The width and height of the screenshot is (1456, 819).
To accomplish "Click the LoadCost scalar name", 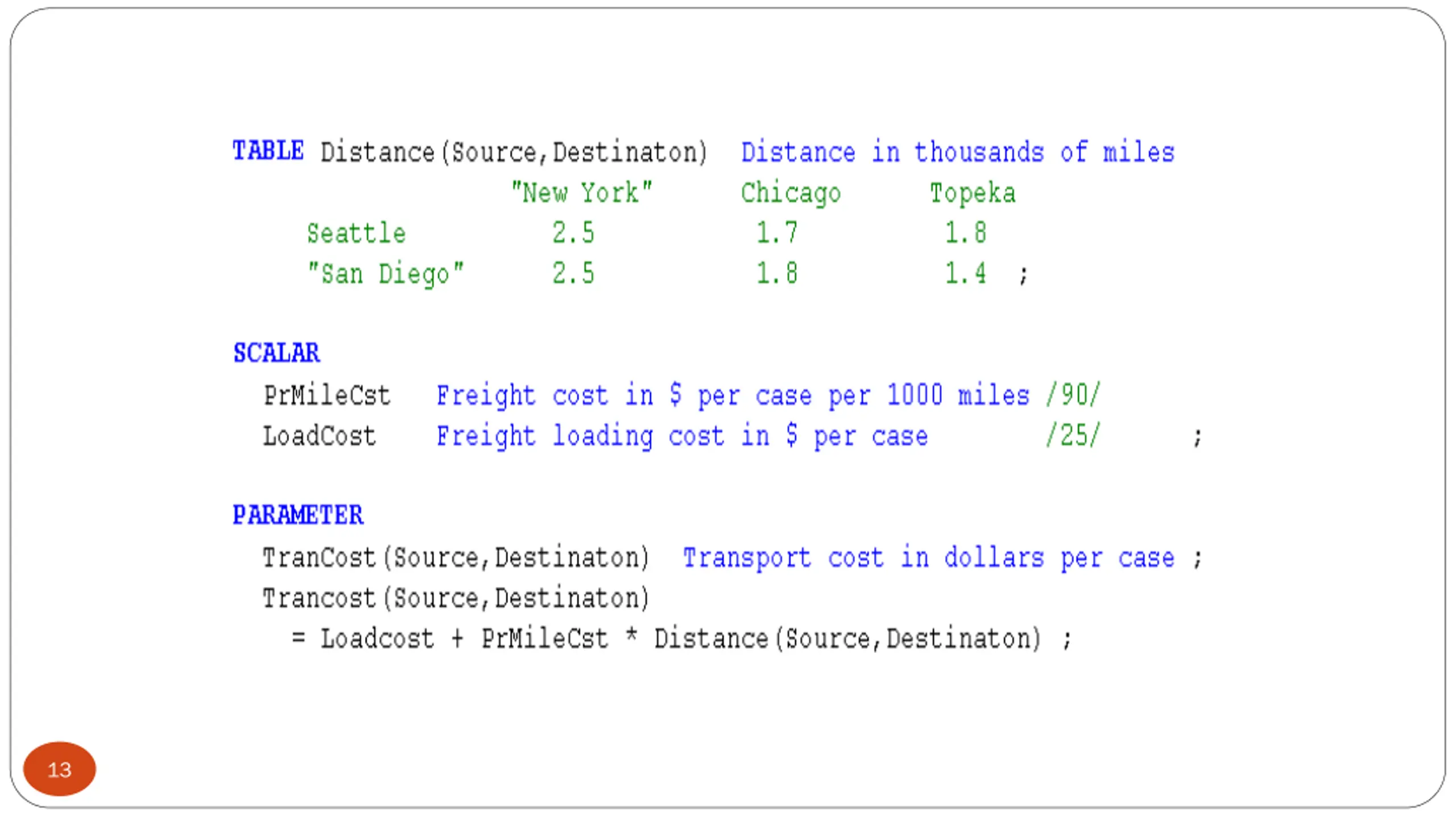I will [319, 436].
